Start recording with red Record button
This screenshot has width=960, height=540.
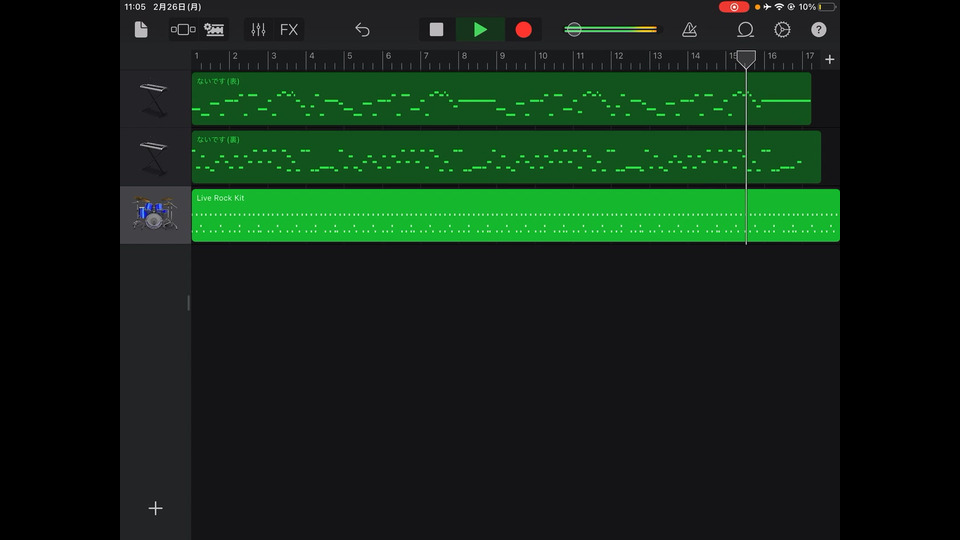click(523, 29)
